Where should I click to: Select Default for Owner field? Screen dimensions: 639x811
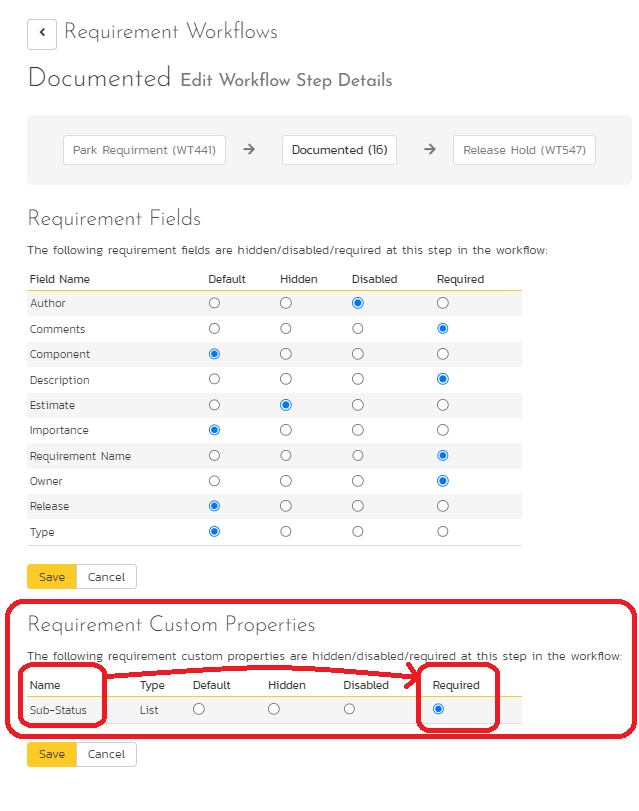(x=214, y=481)
